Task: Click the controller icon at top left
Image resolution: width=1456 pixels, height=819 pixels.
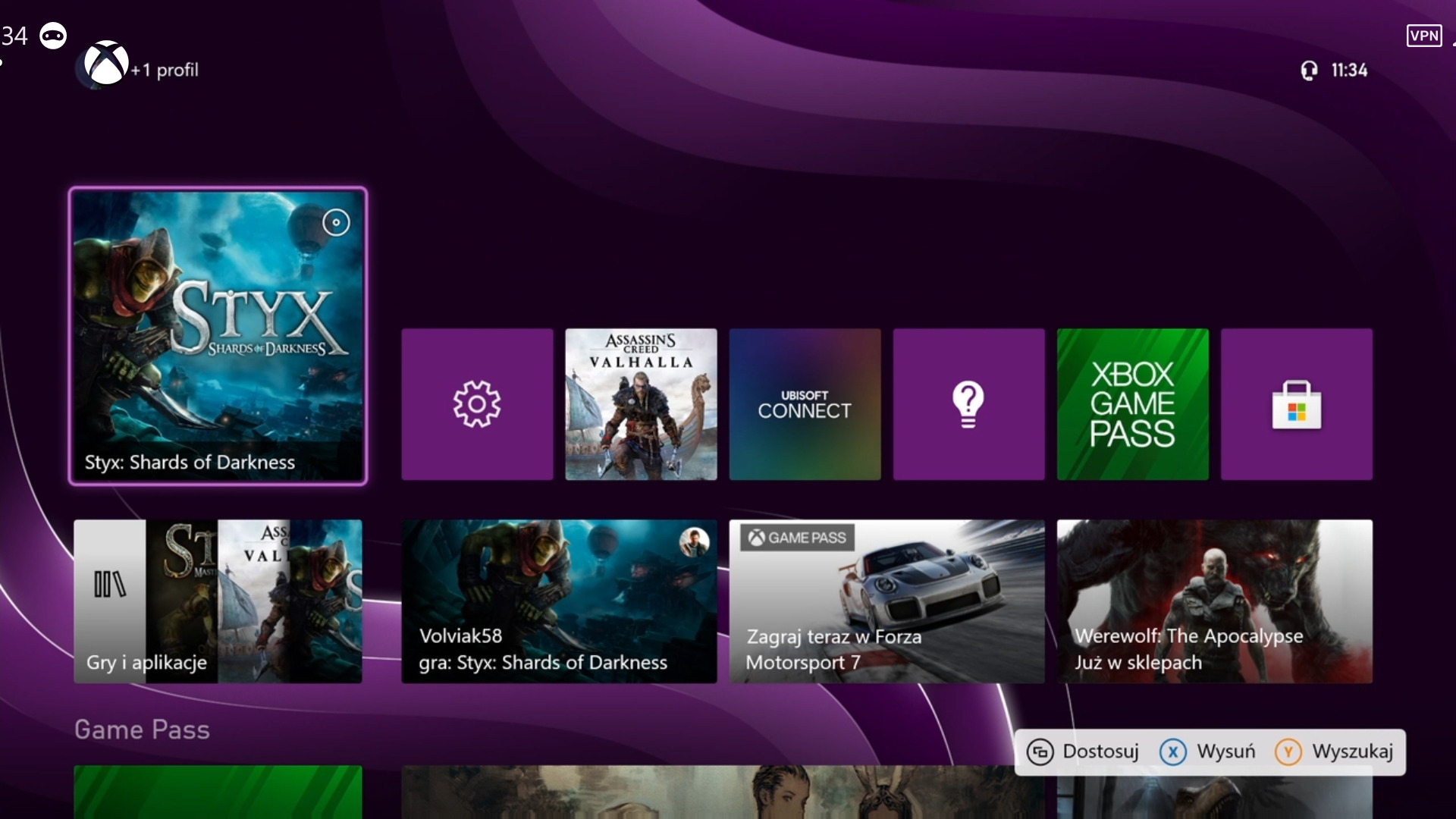Action: point(53,36)
